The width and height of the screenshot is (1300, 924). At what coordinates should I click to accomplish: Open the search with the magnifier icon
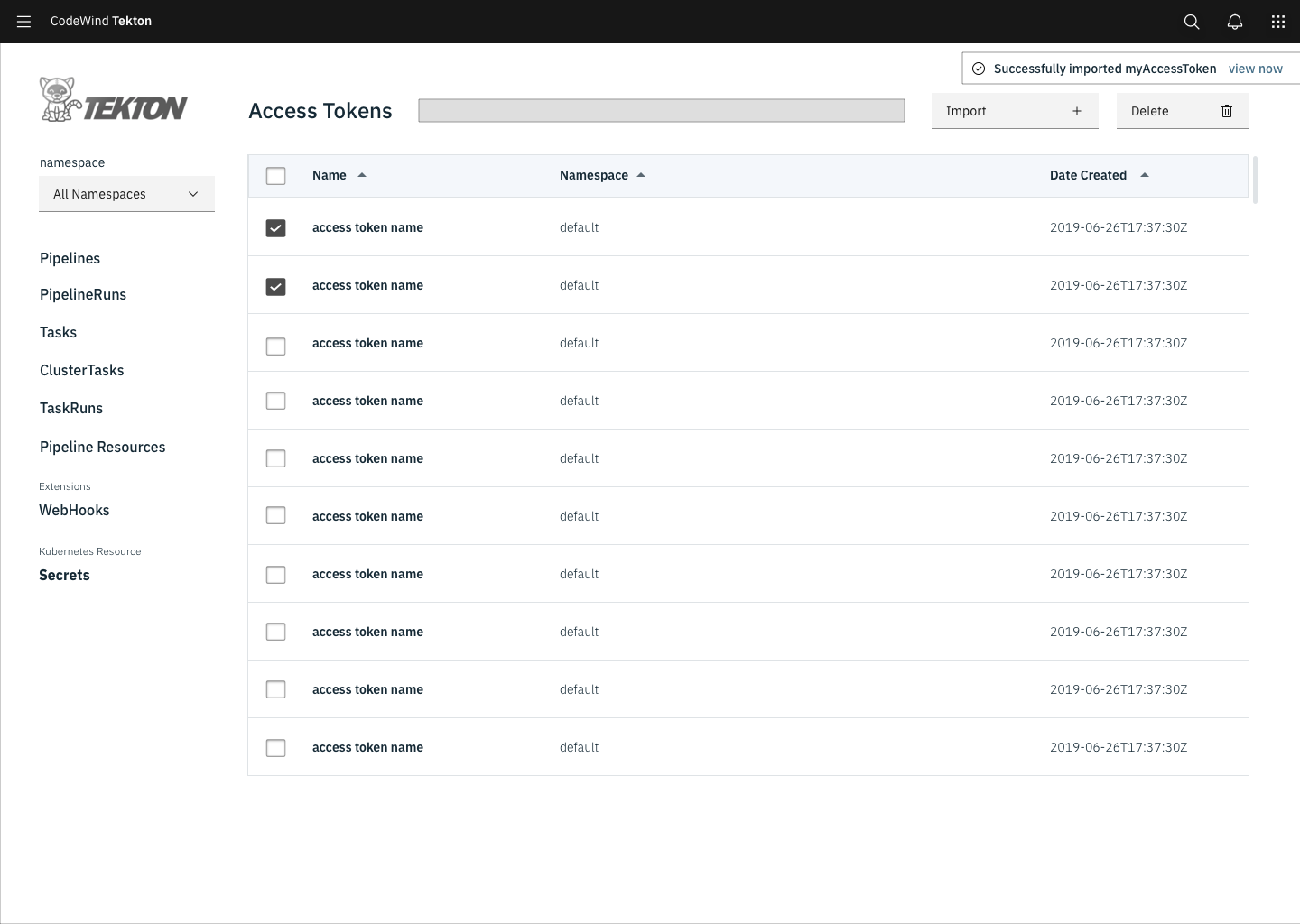(x=1191, y=21)
